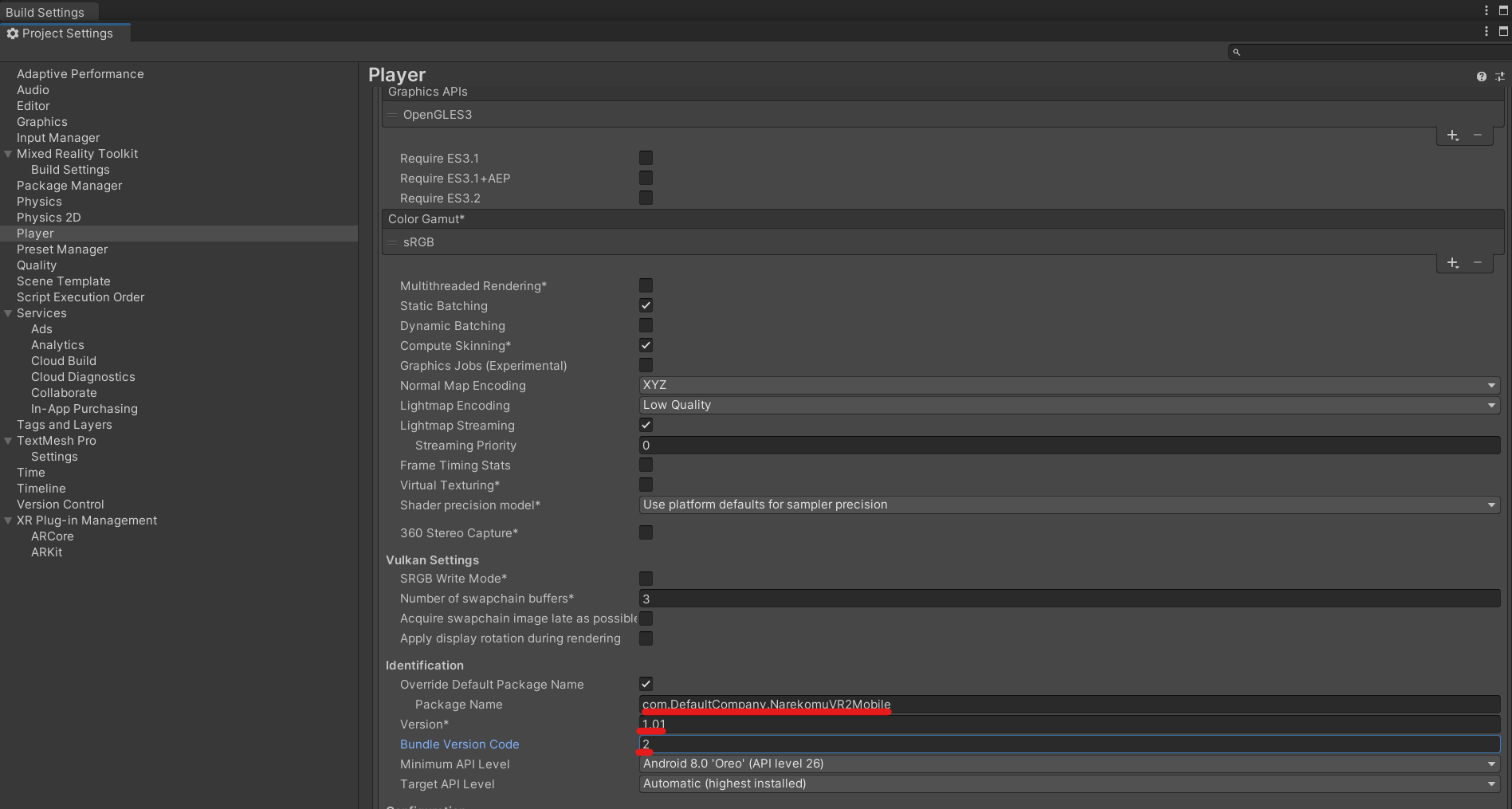Screen dimensions: 1512x809
Task: Enable Require ES3.2 checkbox
Action: coord(646,198)
